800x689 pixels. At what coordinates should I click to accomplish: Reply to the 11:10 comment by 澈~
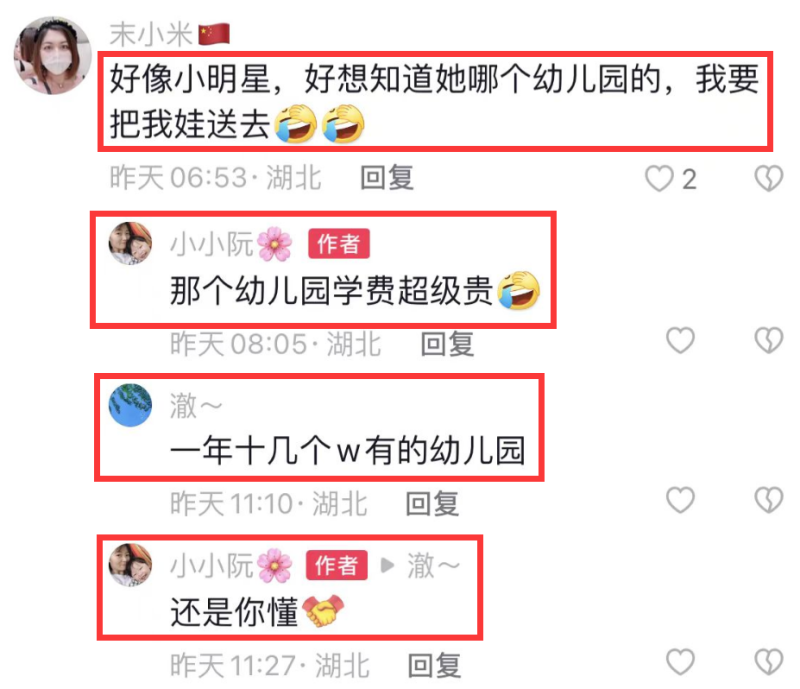pos(432,504)
